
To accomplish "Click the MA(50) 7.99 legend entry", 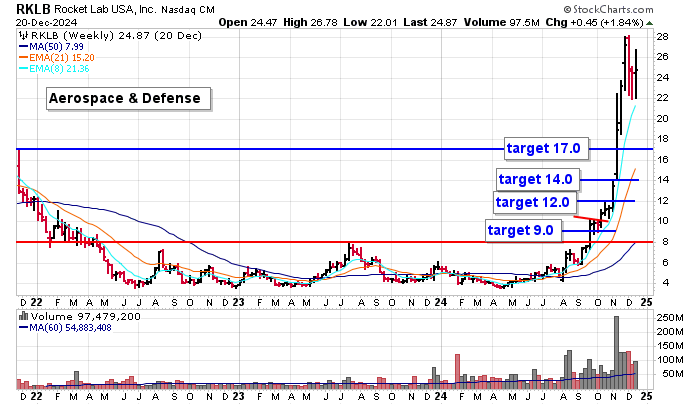I will [51, 46].
